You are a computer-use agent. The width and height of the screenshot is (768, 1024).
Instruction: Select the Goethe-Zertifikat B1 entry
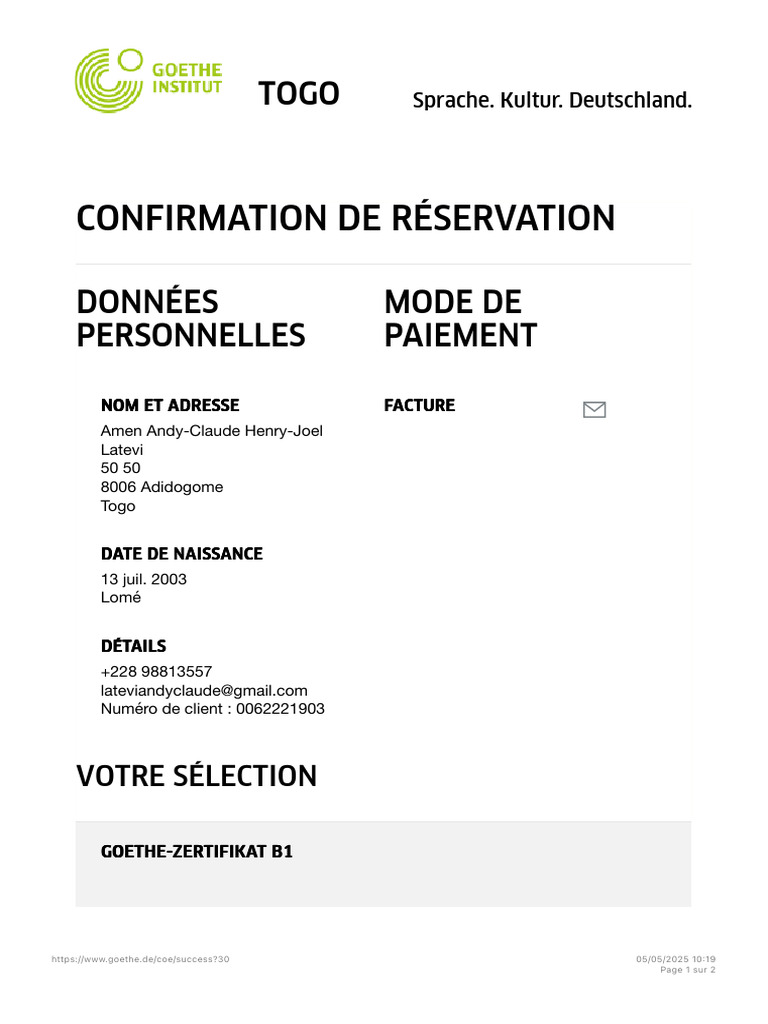[197, 852]
